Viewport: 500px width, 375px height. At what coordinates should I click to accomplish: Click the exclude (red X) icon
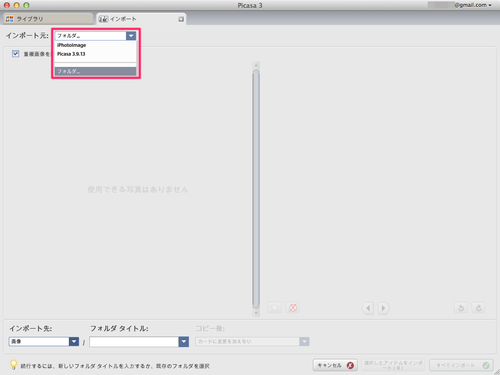(292, 308)
